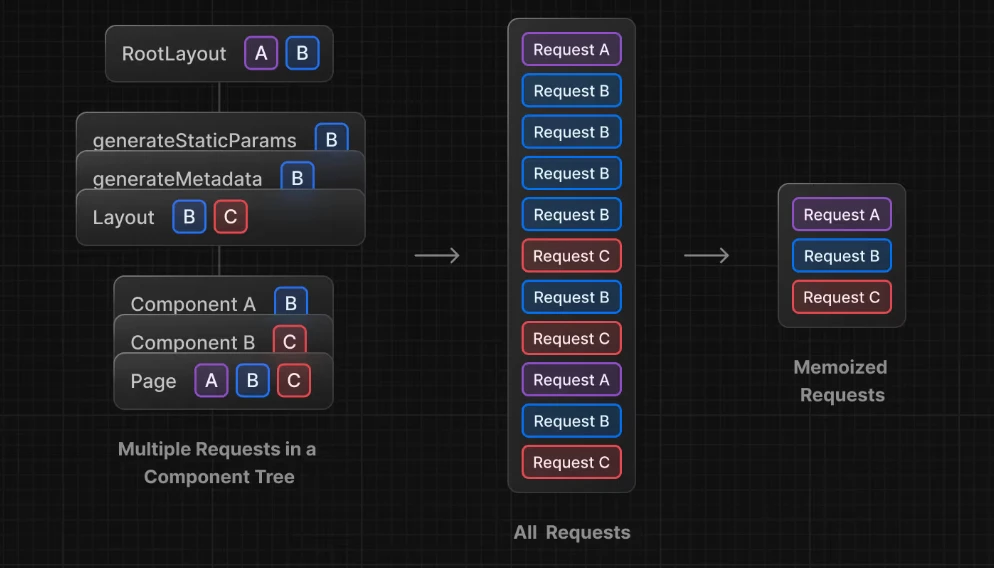Click the red C badge in Page row
Image resolution: width=994 pixels, height=568 pixels.
(294, 380)
